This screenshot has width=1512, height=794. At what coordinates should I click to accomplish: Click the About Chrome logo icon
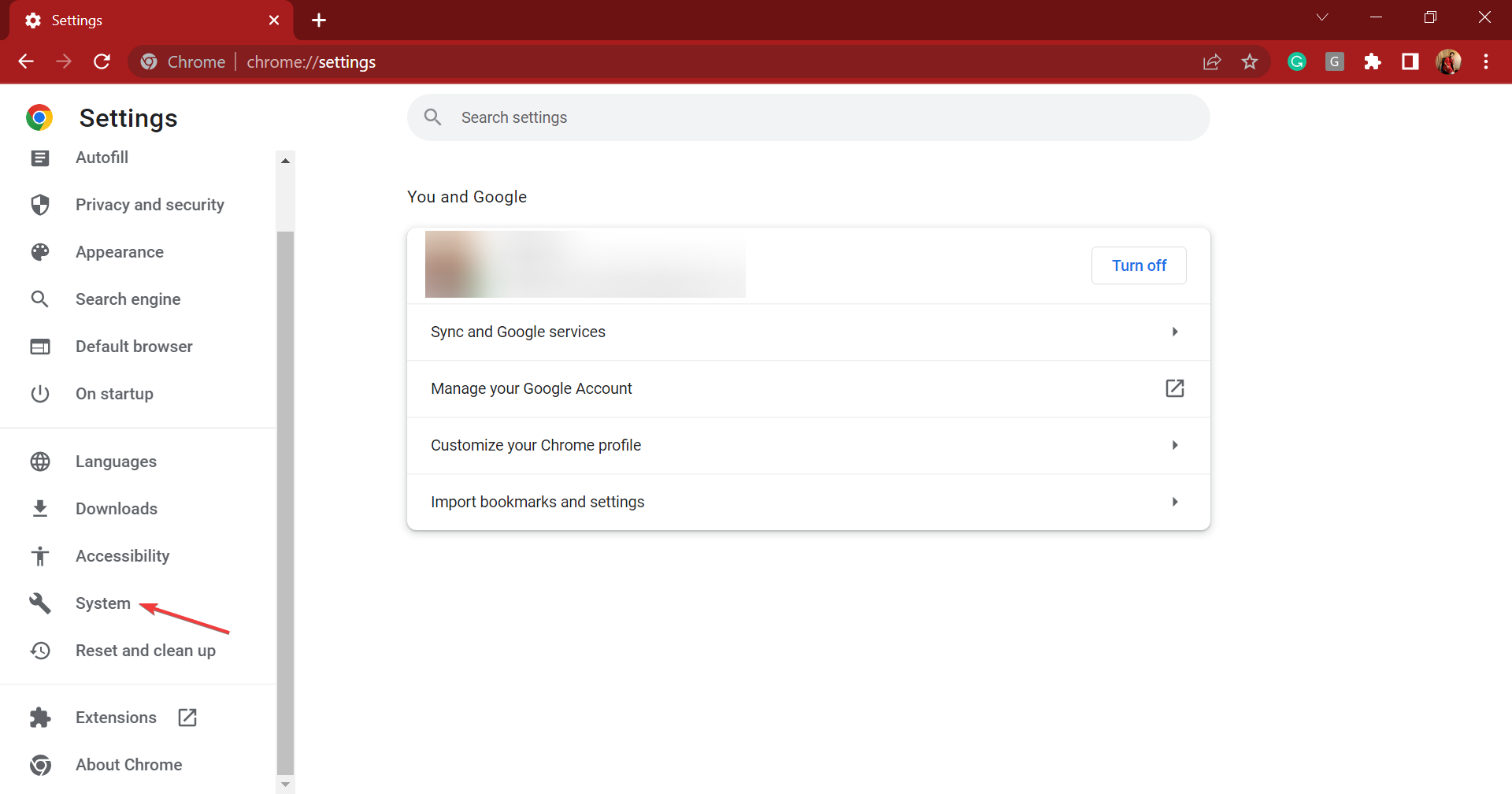[40, 765]
